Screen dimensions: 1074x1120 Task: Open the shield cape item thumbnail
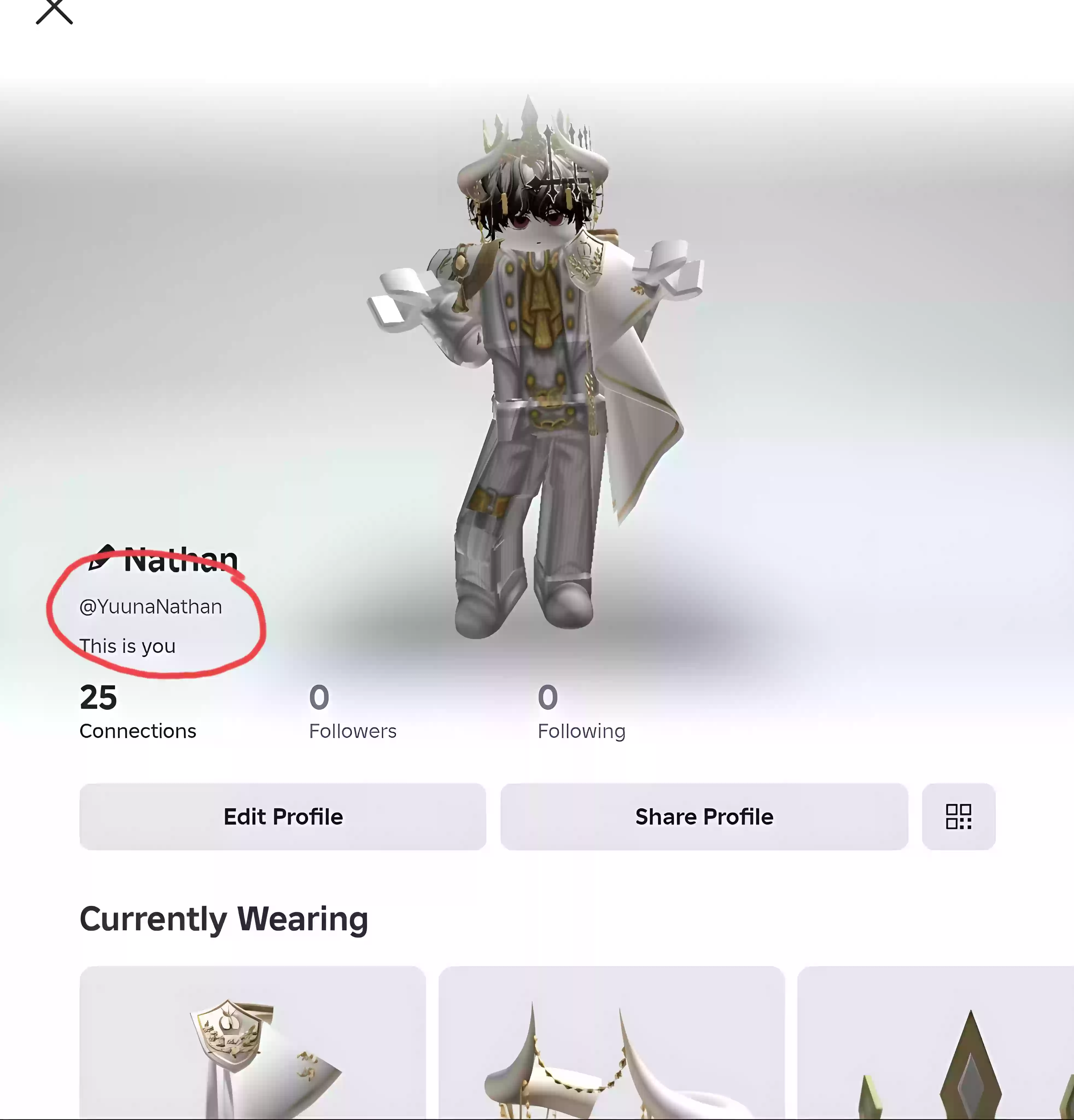[252, 1043]
